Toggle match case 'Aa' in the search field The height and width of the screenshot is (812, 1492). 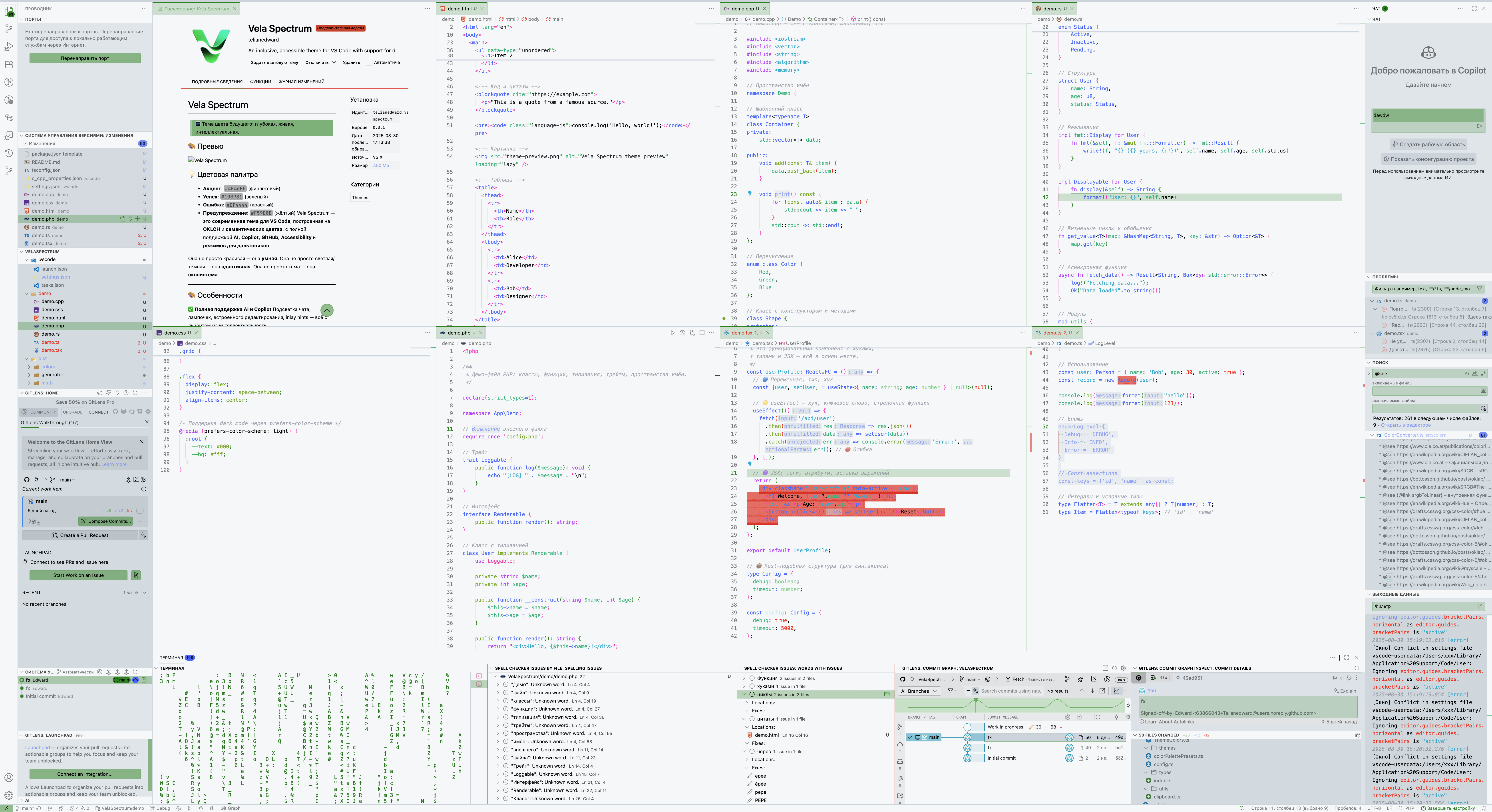click(1467, 373)
